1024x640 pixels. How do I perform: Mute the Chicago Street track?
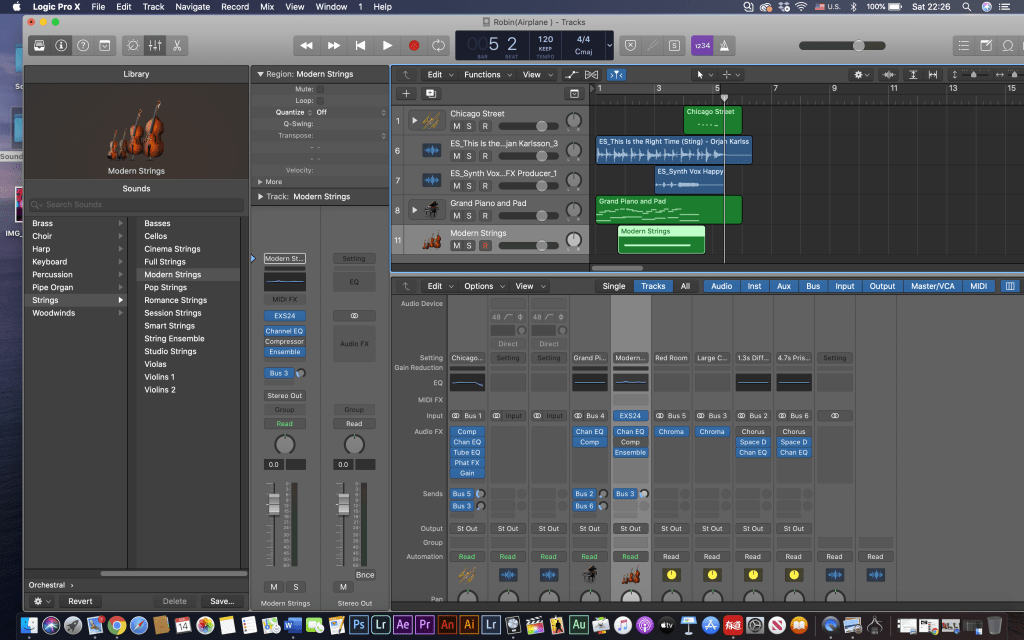(x=457, y=126)
